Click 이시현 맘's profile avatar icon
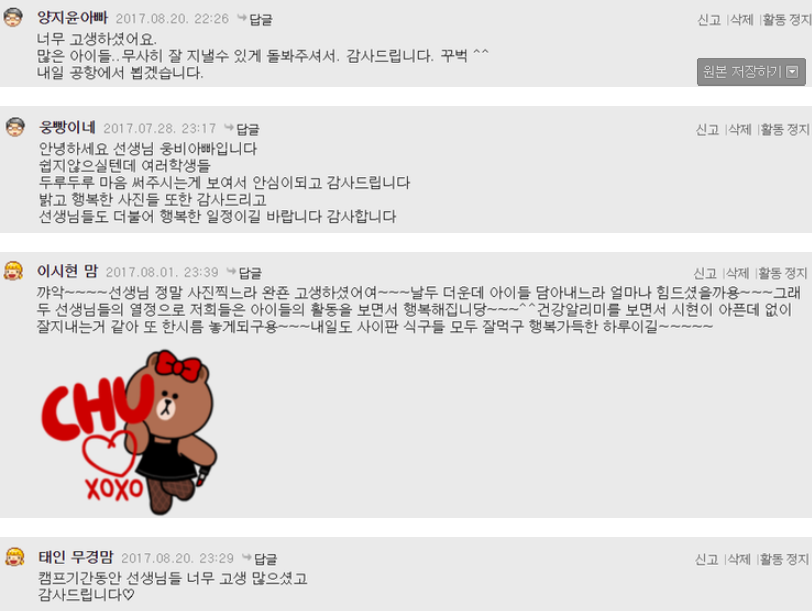Image resolution: width=812 pixels, height=612 pixels. click(13, 271)
